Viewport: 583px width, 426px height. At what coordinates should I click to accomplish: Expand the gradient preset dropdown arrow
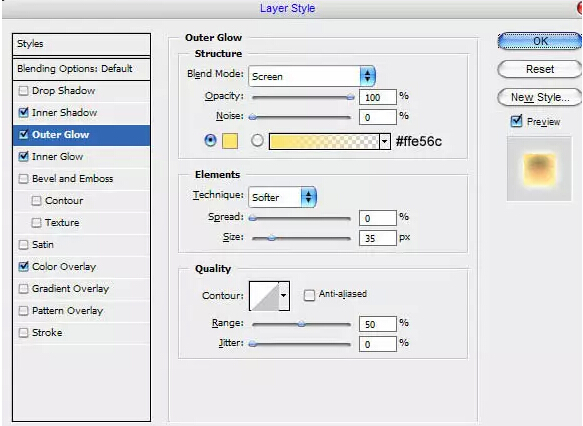385,142
